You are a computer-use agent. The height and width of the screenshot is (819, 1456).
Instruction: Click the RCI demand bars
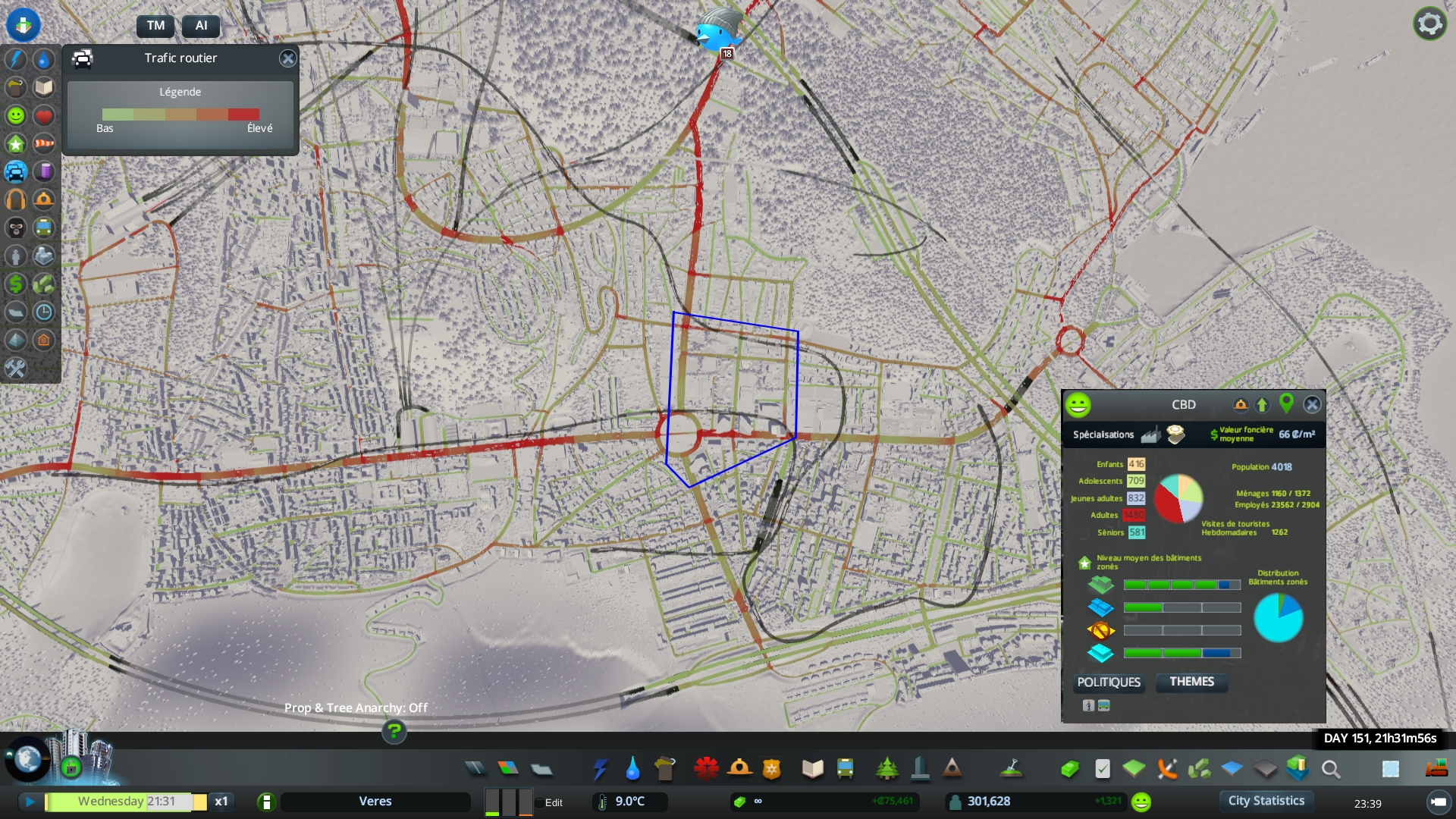click(508, 802)
